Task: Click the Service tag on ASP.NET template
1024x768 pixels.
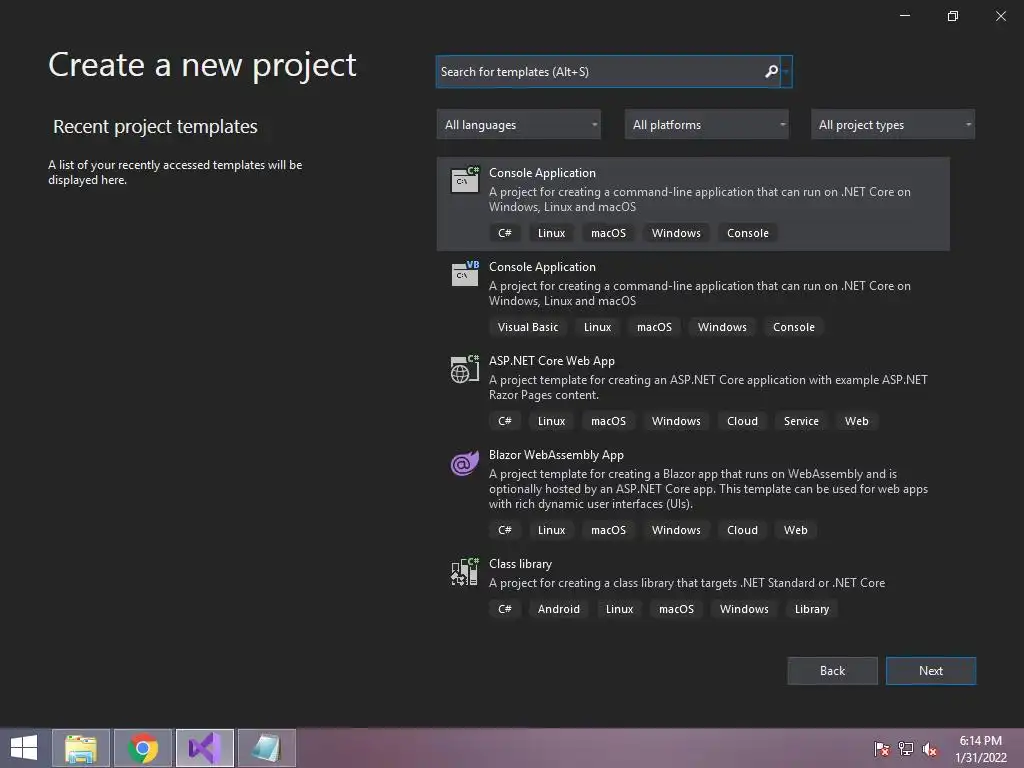Action: tap(801, 421)
